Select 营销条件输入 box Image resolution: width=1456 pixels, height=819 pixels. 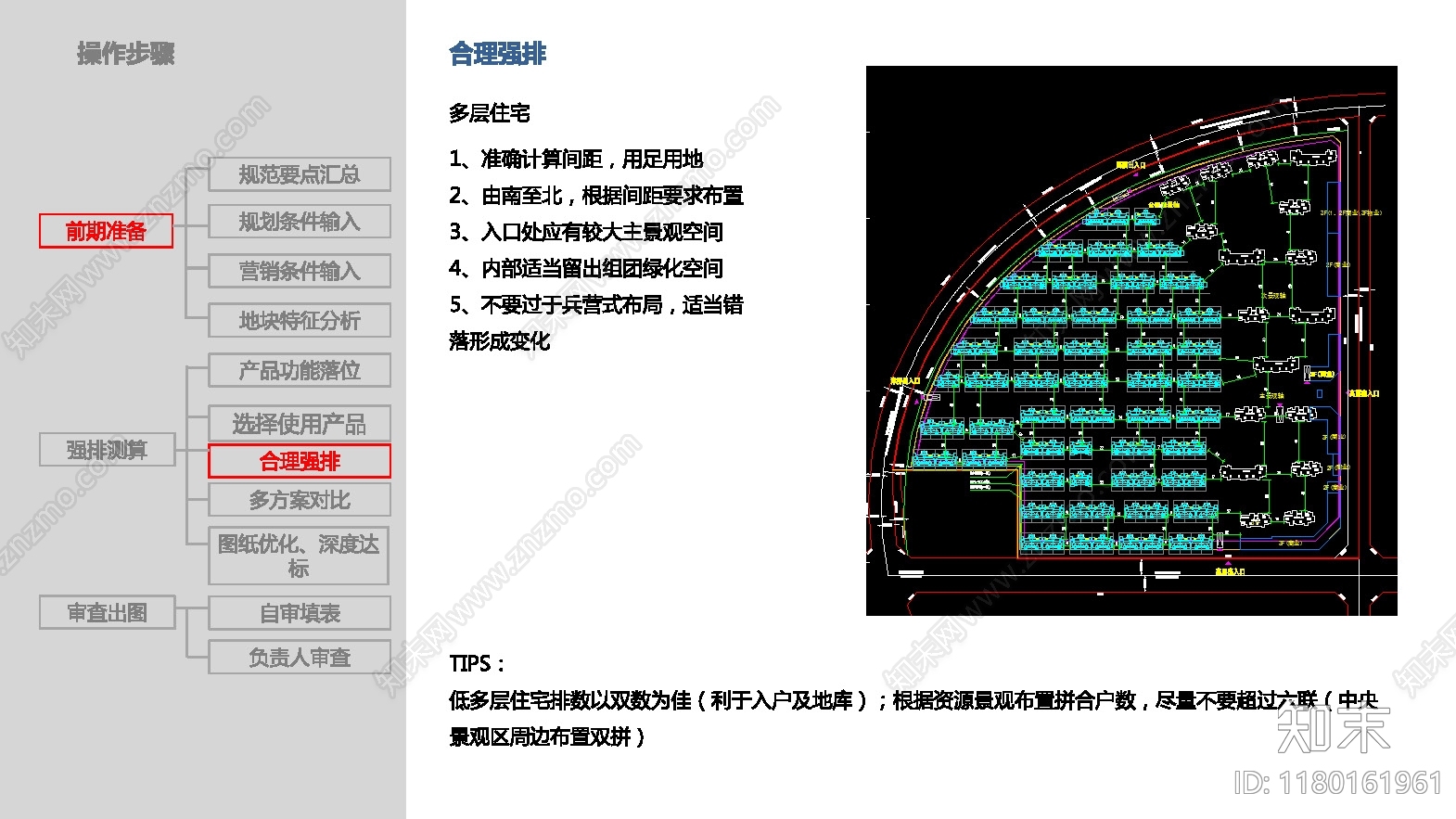coord(300,271)
